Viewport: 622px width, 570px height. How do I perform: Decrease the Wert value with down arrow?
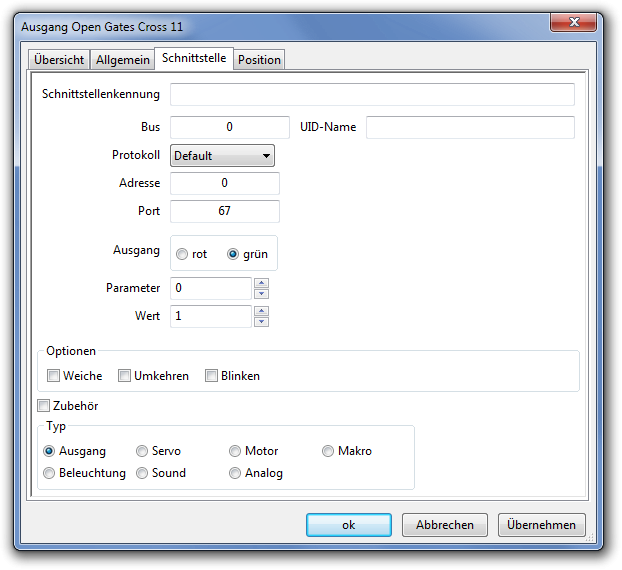[x=261, y=322]
